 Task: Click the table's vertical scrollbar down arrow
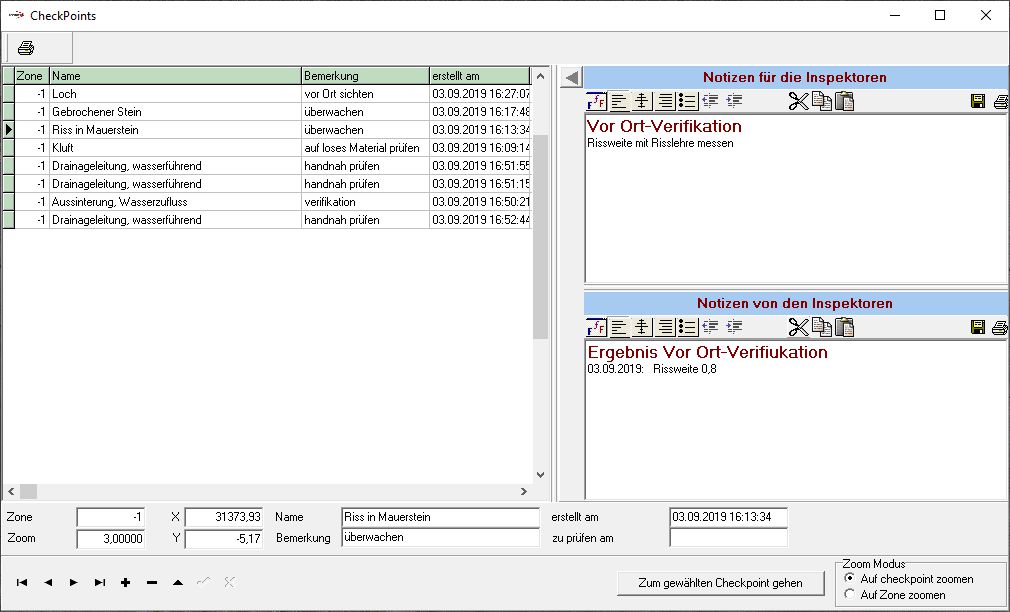(x=540, y=475)
